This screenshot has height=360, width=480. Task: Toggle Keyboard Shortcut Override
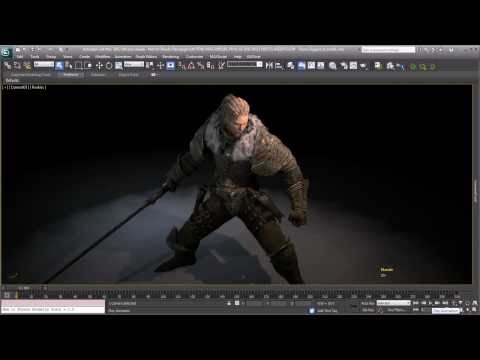[x=170, y=66]
